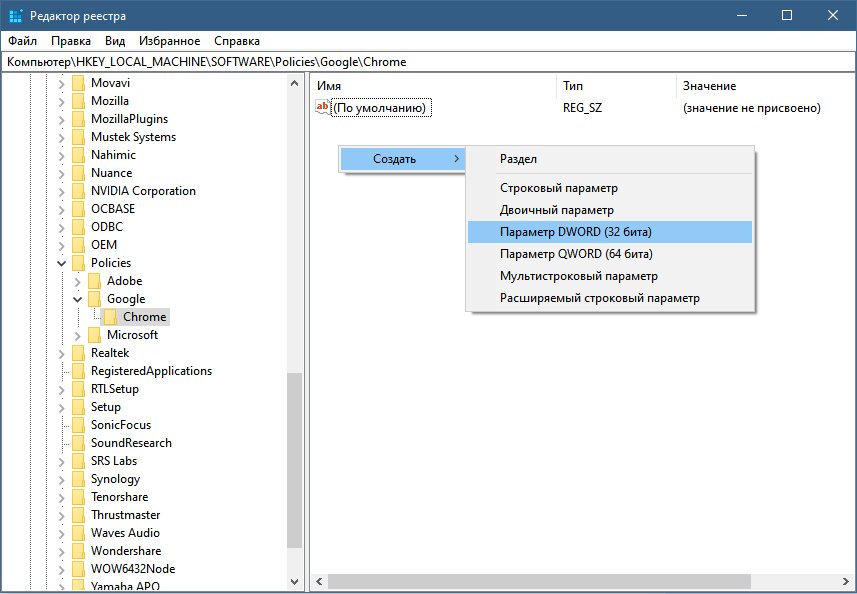Select the Tenorshare tree entry
The width and height of the screenshot is (857, 594).
[x=120, y=497]
